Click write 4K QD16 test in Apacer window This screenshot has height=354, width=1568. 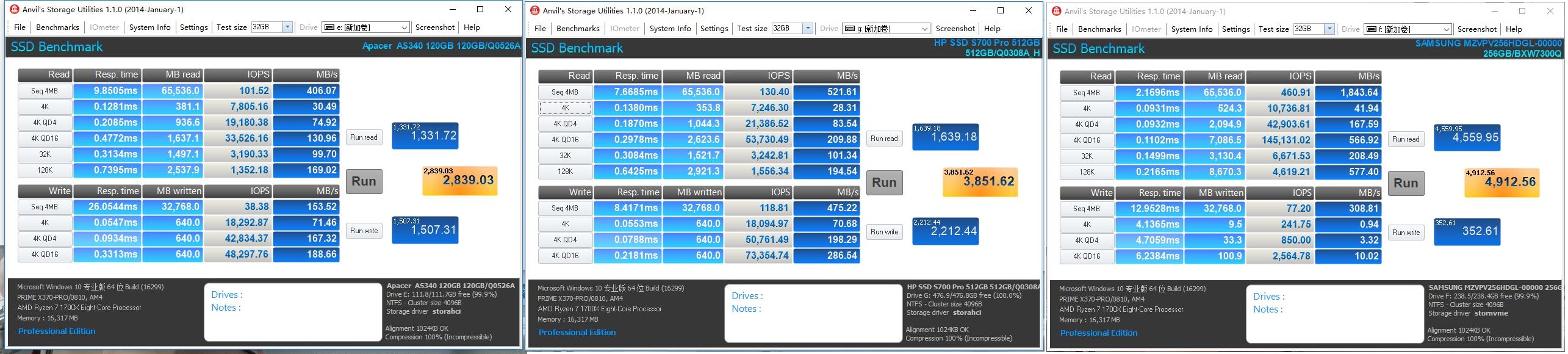click(x=45, y=255)
